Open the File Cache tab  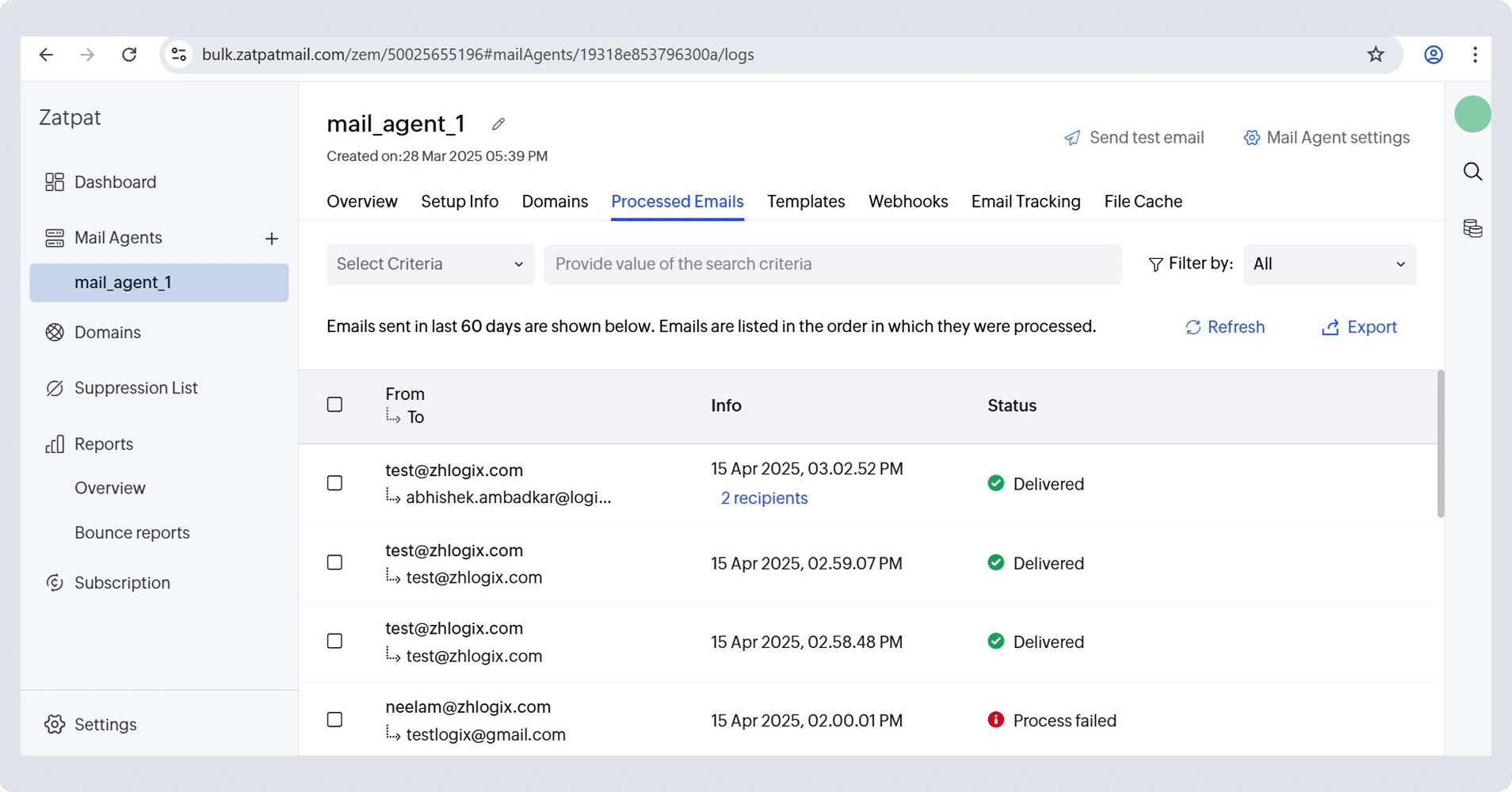pyautogui.click(x=1144, y=202)
